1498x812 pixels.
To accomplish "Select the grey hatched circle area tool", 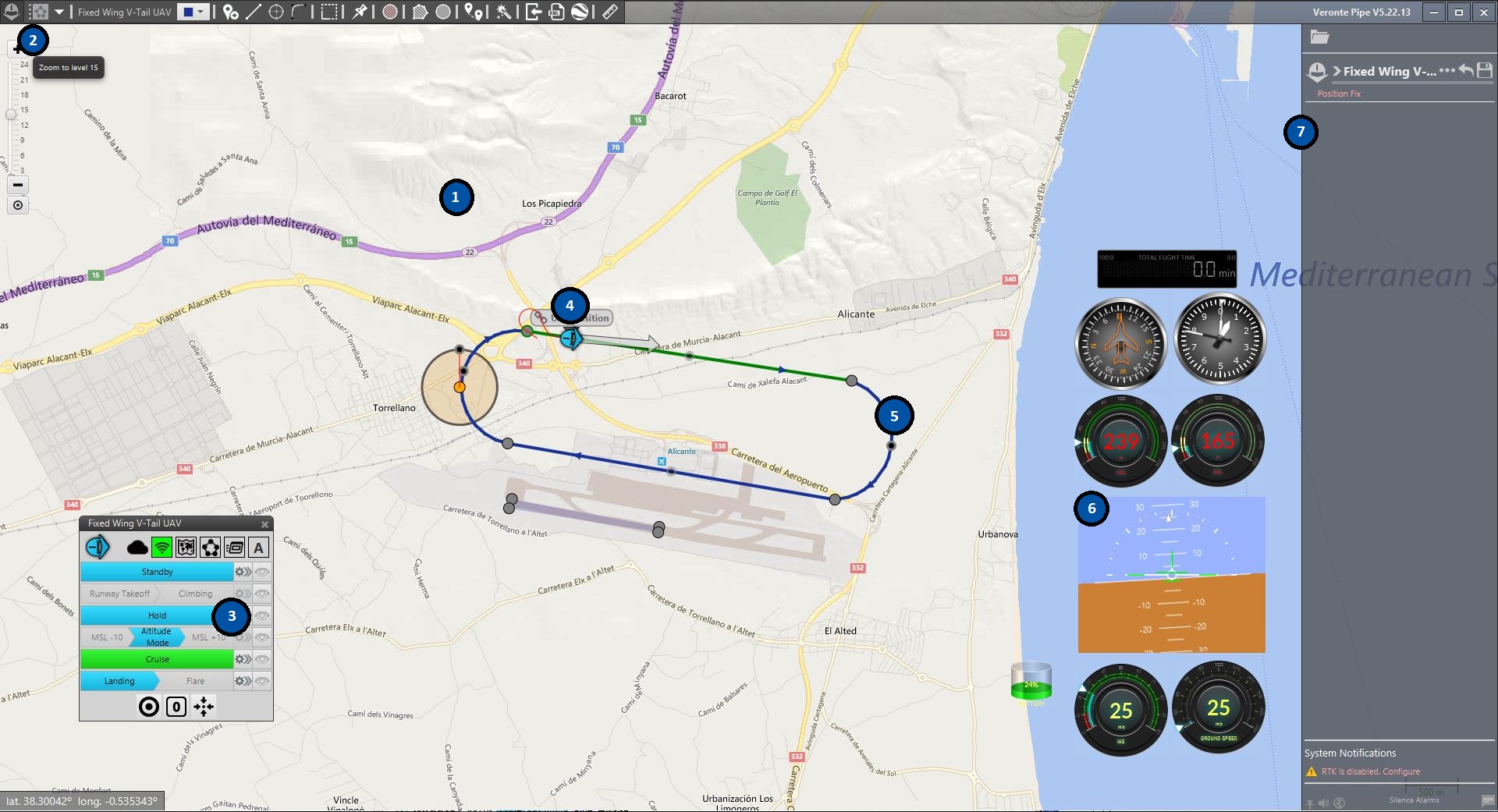I will coord(443,12).
